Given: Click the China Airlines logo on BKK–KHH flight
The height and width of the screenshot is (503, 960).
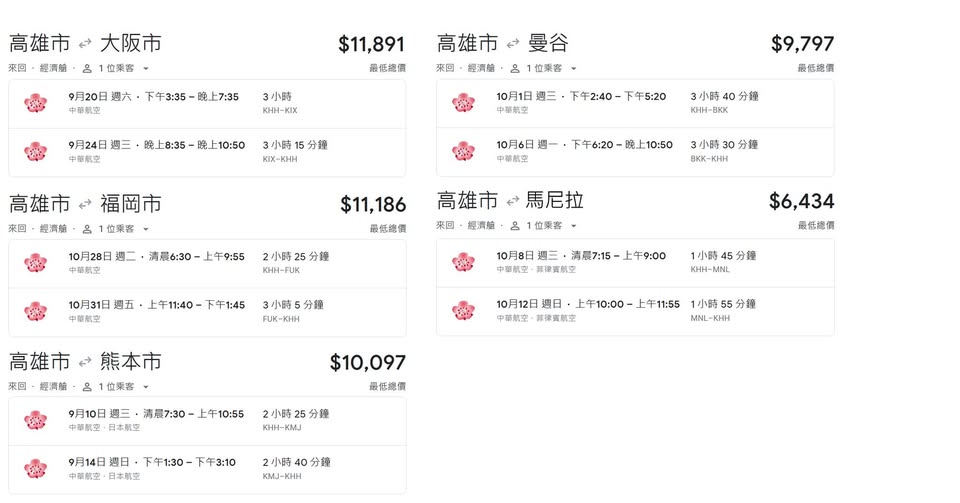Looking at the screenshot, I should click(463, 151).
